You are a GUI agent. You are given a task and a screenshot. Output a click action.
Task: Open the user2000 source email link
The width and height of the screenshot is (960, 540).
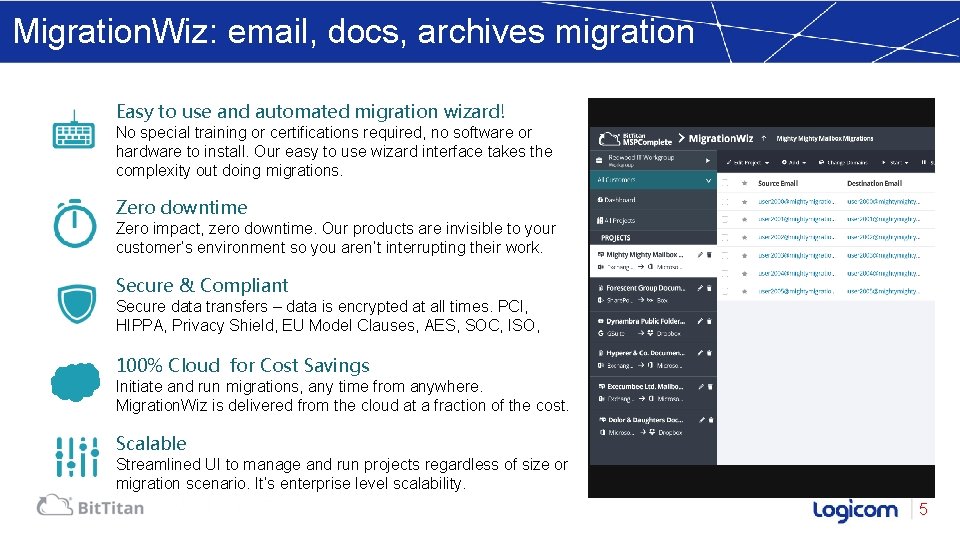click(796, 201)
